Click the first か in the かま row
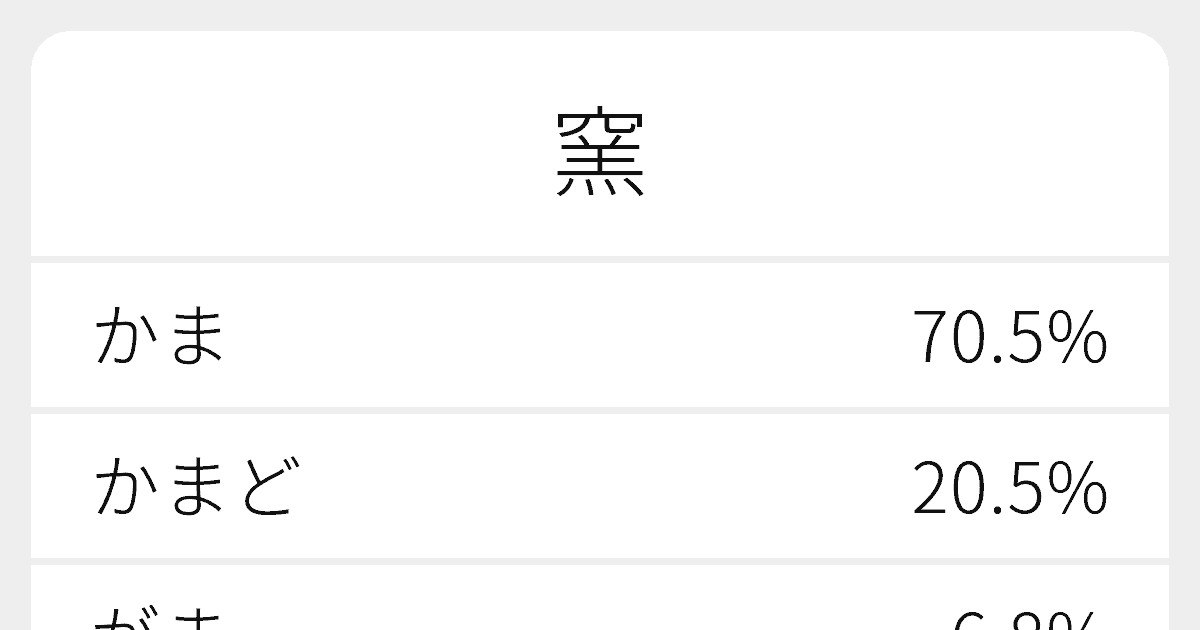1200x630 pixels. coord(124,336)
